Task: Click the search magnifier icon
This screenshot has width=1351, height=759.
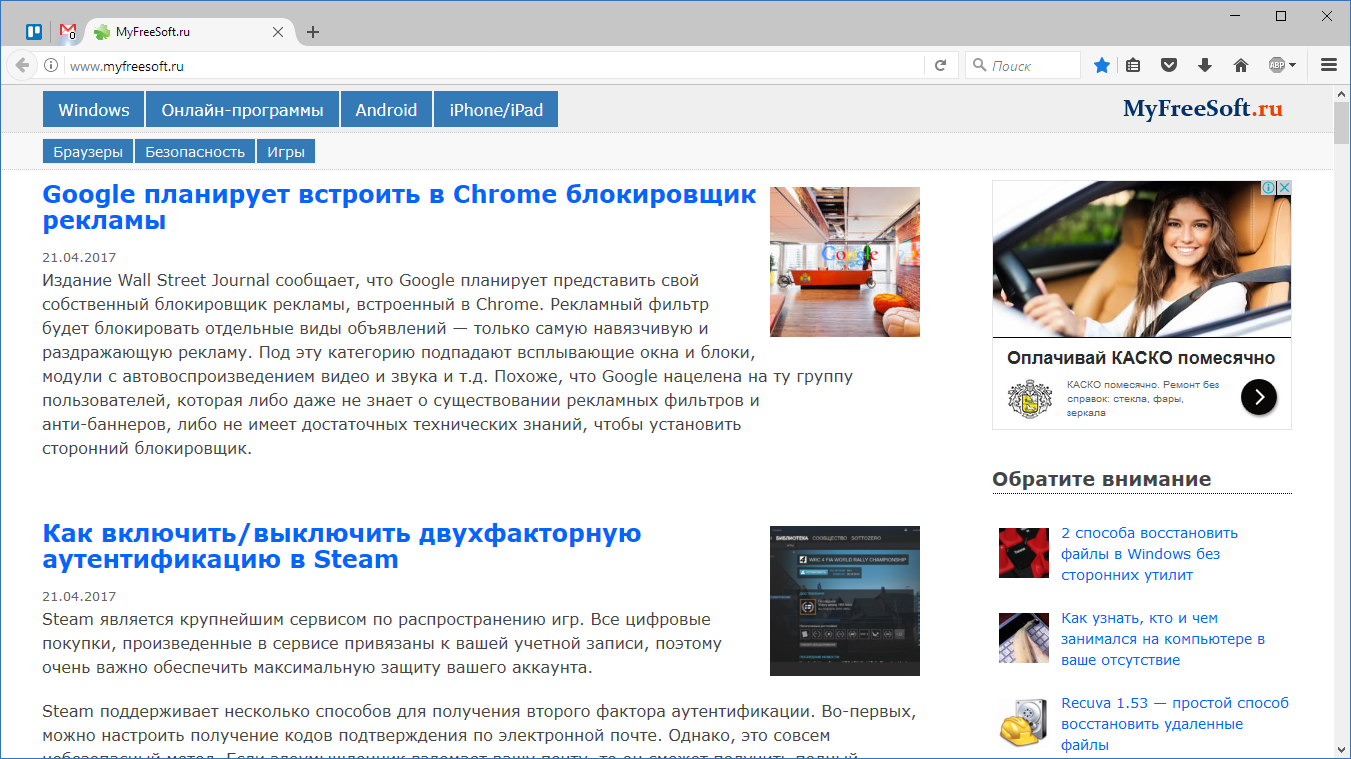Action: pos(978,66)
